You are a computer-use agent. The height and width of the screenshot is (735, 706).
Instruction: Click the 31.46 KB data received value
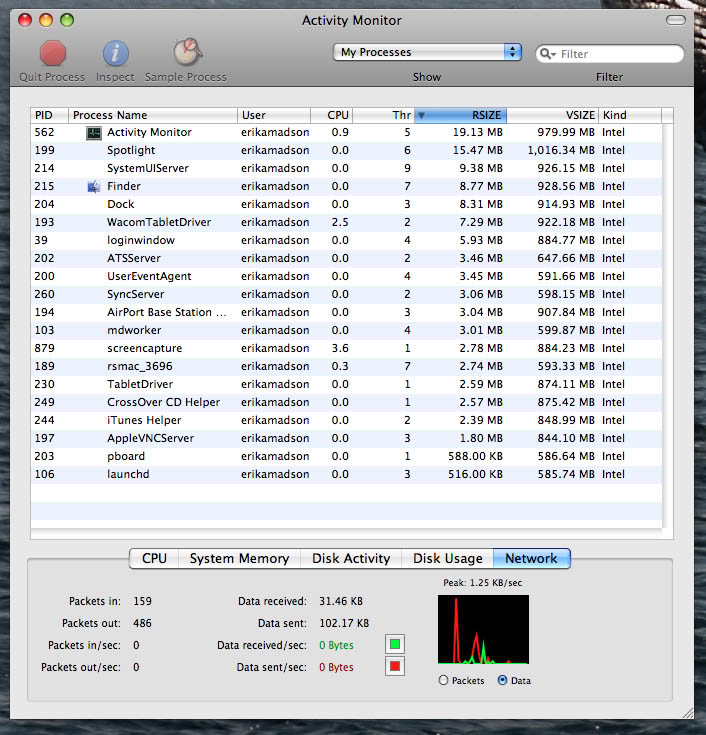tap(341, 601)
